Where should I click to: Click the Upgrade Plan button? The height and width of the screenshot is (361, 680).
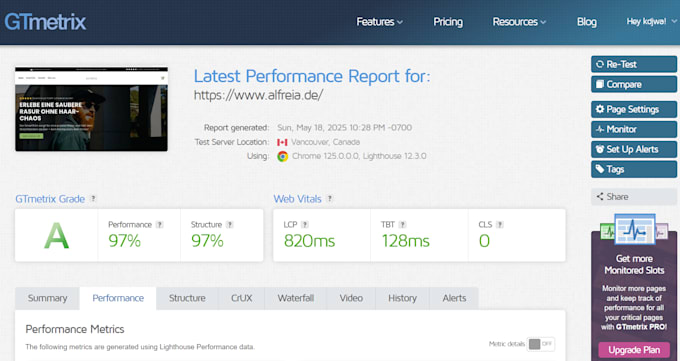click(634, 350)
